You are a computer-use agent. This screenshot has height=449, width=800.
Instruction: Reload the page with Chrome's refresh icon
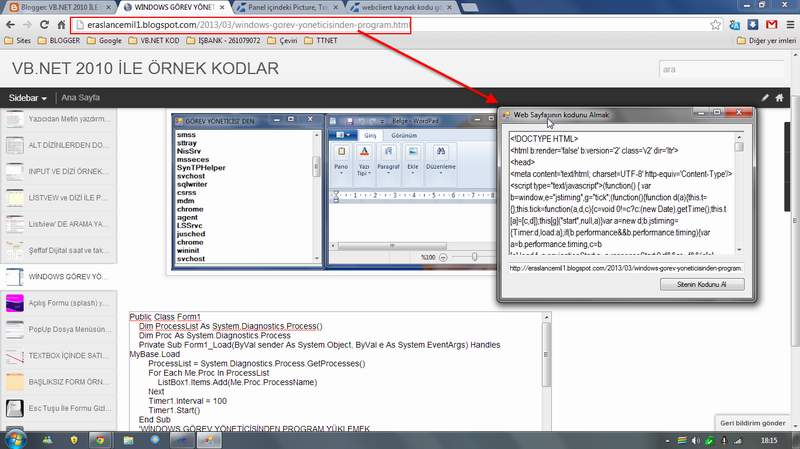pos(44,24)
